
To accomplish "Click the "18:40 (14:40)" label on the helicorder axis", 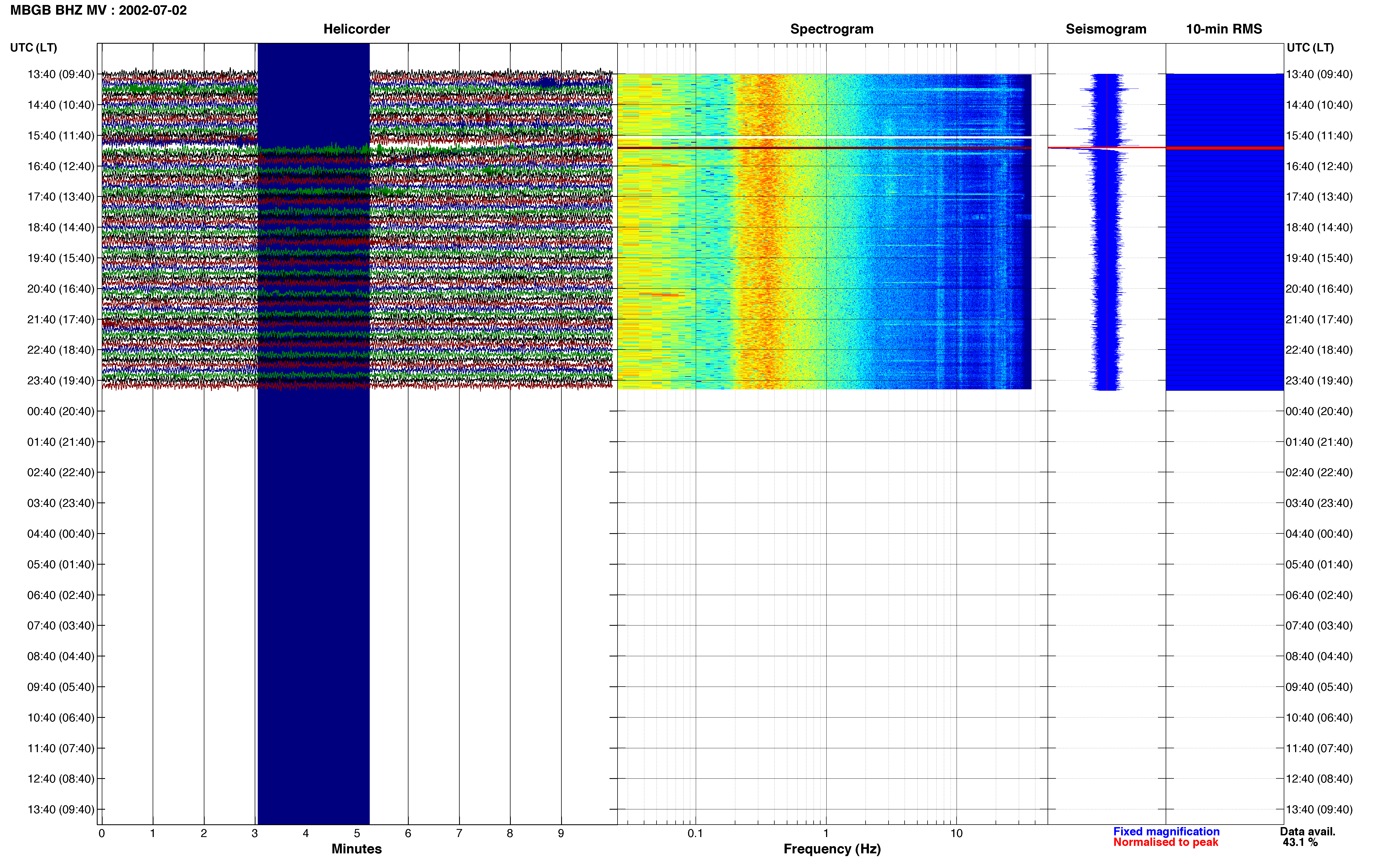I will (x=61, y=227).
